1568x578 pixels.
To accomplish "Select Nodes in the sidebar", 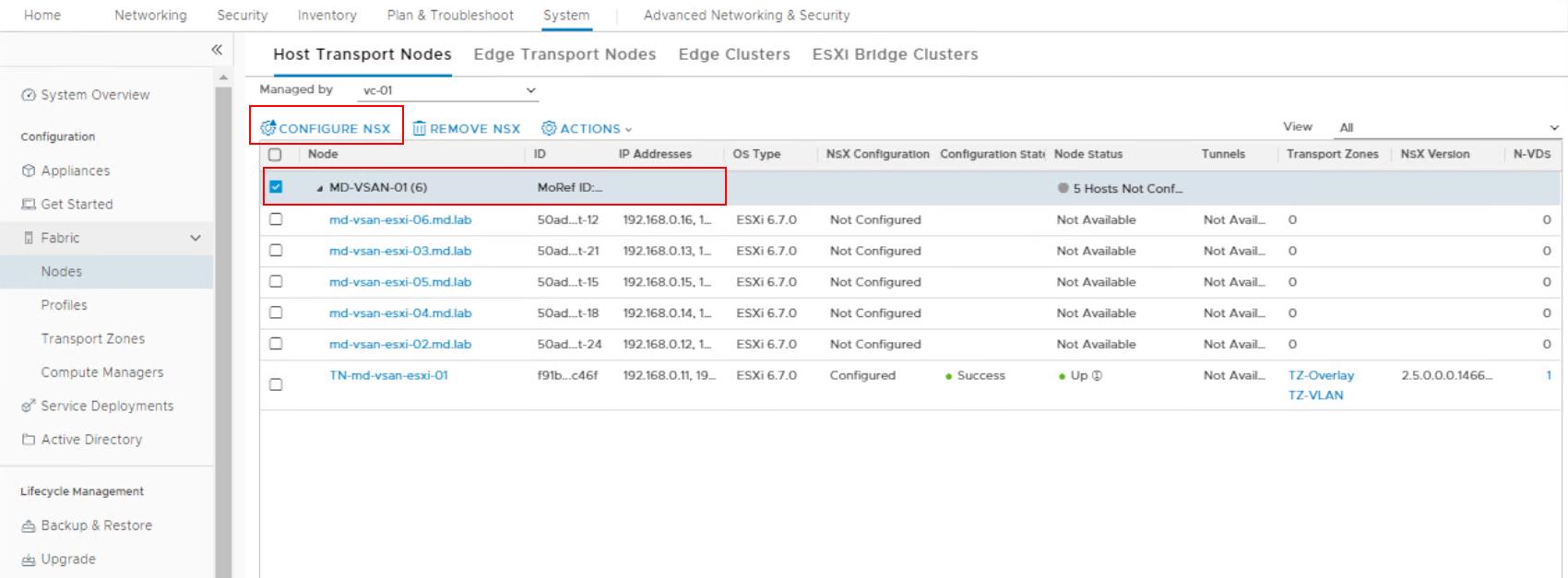I will click(62, 272).
